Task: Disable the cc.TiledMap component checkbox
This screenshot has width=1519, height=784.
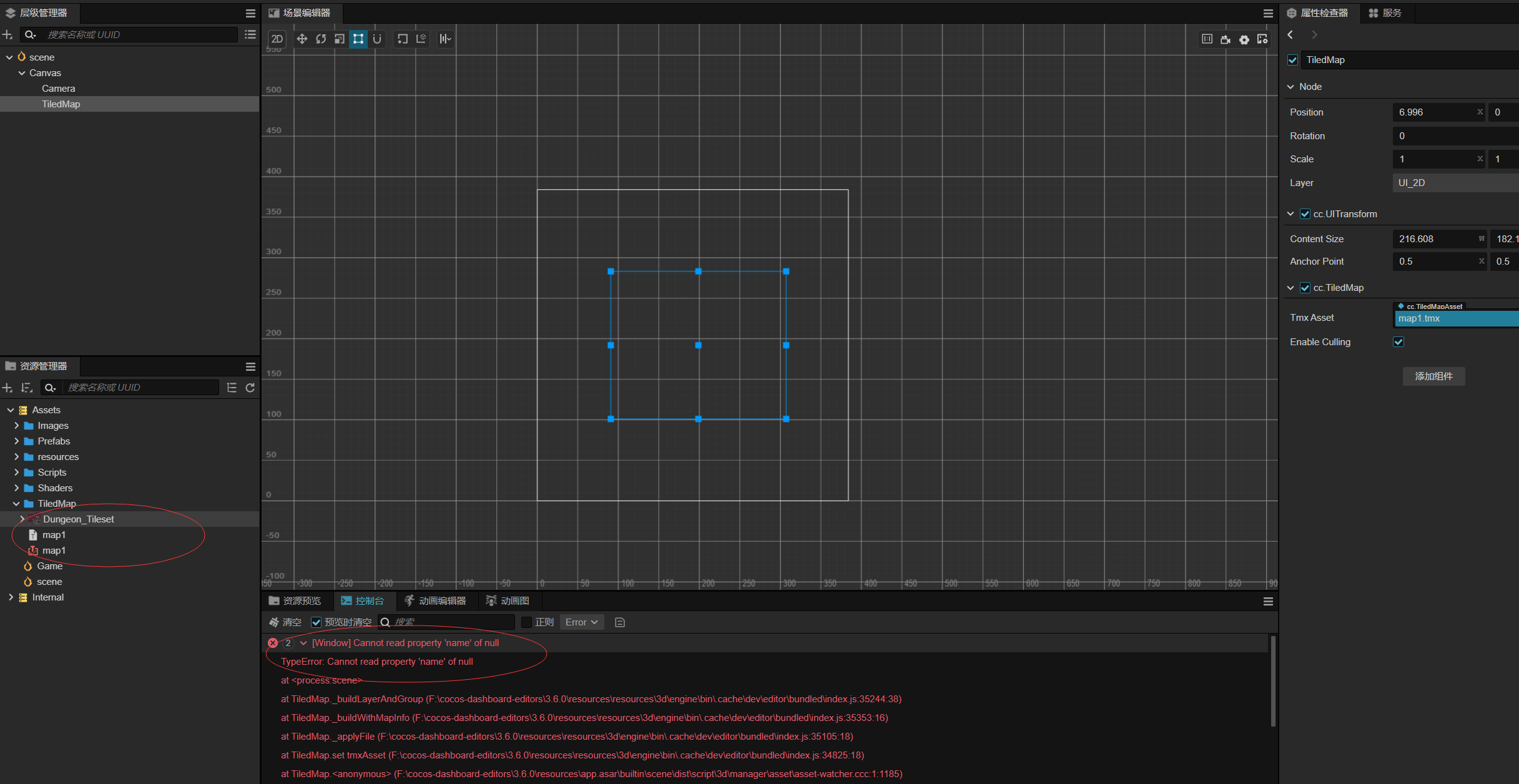Action: (x=1305, y=288)
